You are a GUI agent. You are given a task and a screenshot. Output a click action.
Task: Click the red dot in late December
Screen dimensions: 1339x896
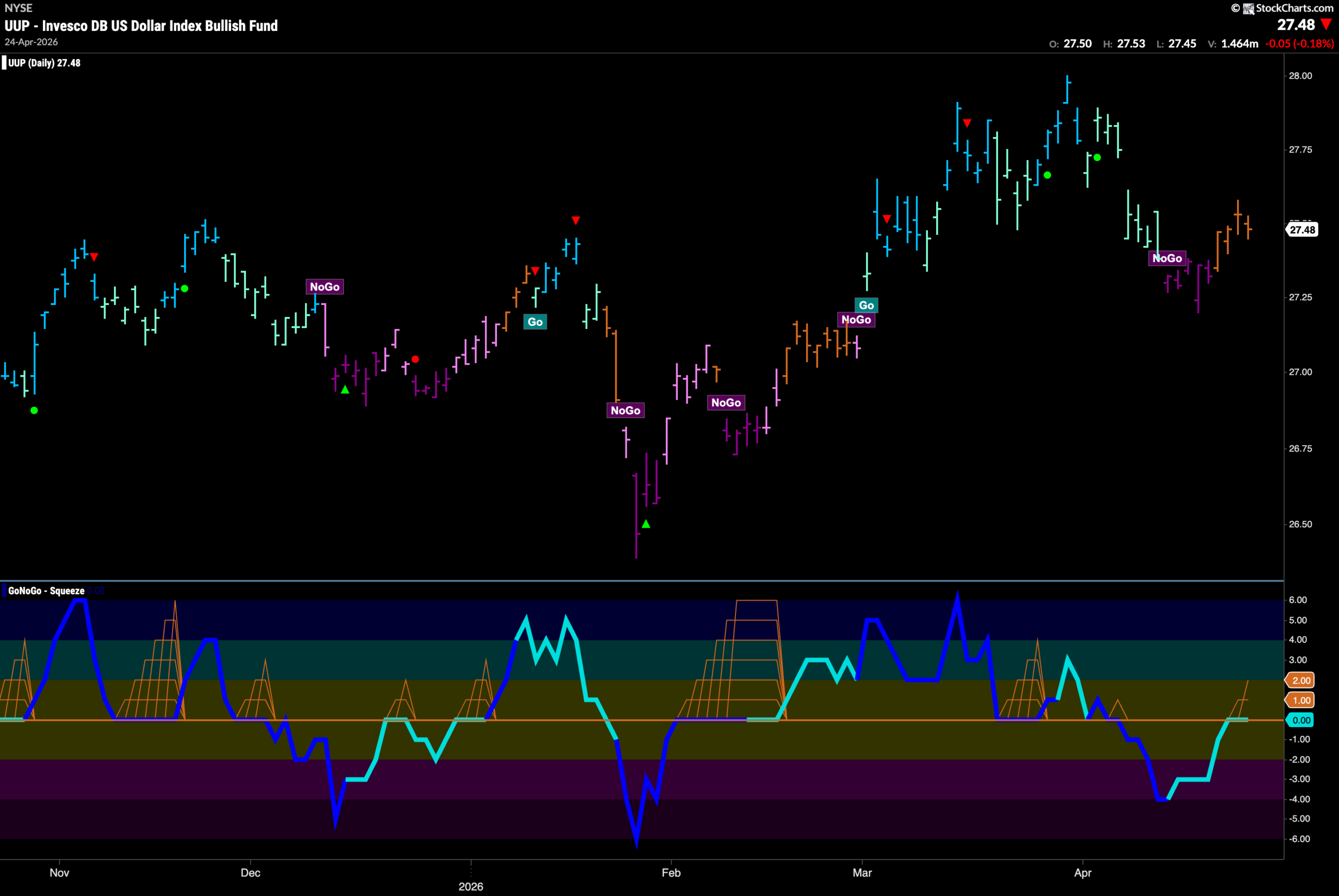[415, 359]
